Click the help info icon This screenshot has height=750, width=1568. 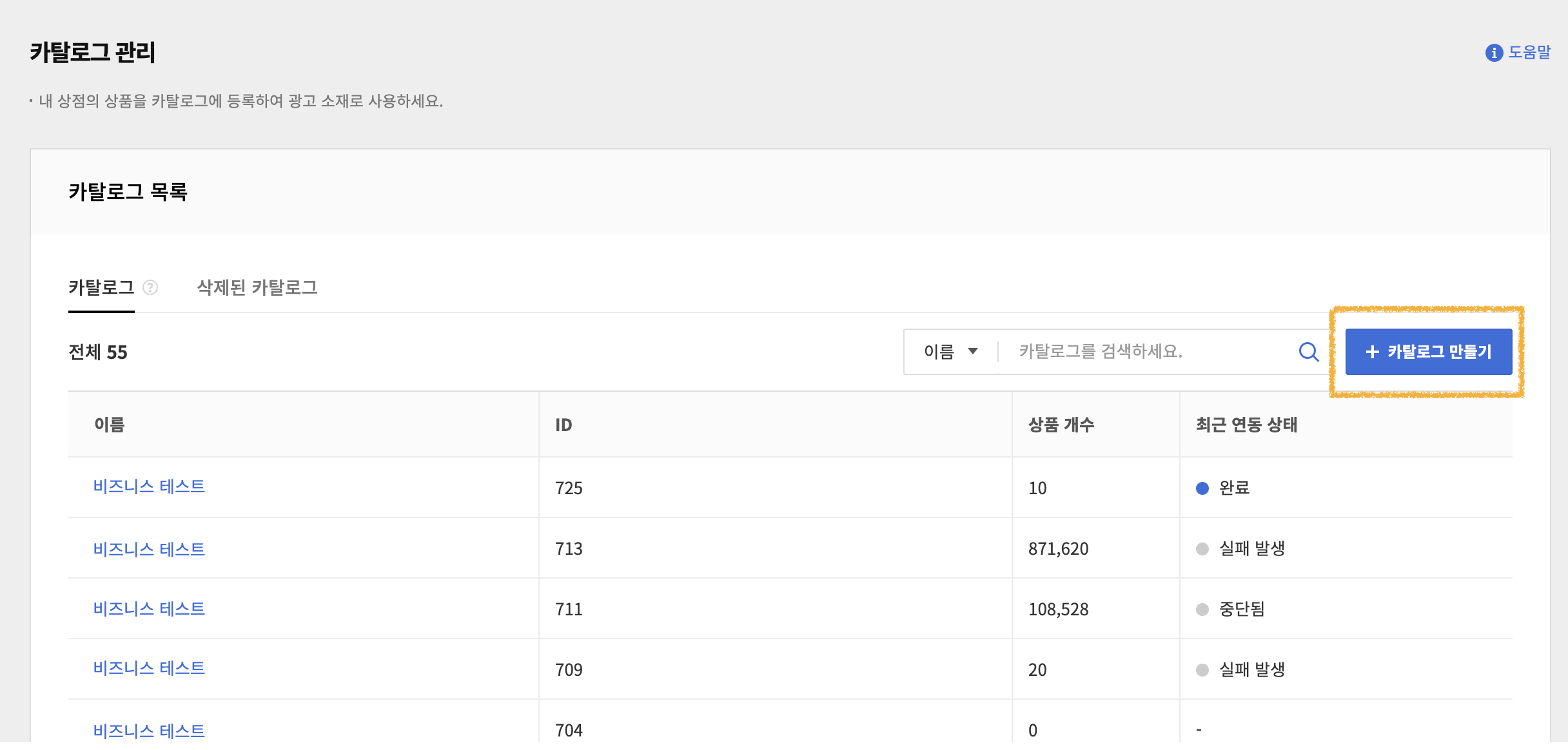point(1494,53)
